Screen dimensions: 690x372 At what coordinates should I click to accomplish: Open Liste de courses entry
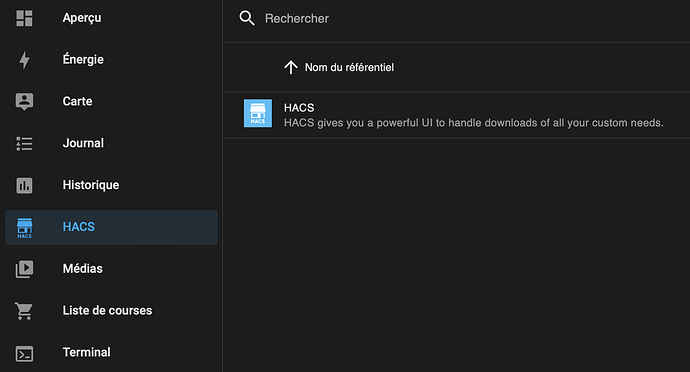(107, 310)
